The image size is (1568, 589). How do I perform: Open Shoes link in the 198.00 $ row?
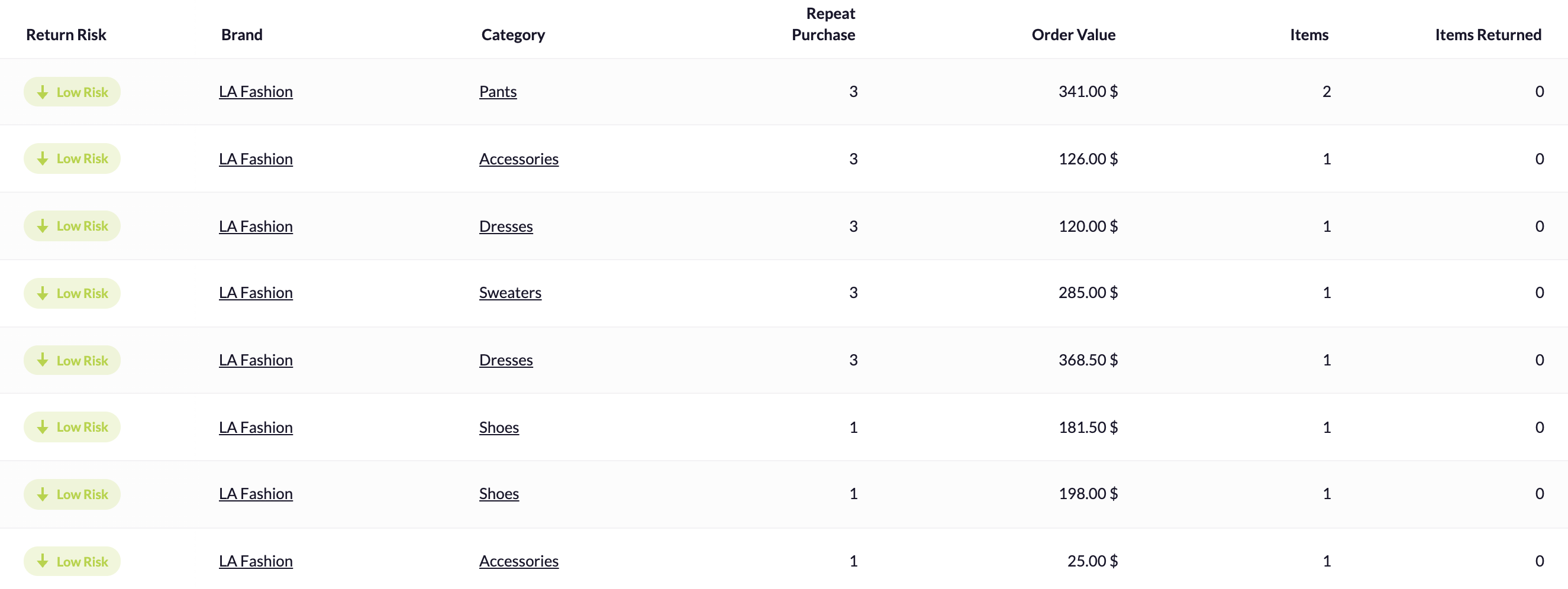[x=499, y=493]
